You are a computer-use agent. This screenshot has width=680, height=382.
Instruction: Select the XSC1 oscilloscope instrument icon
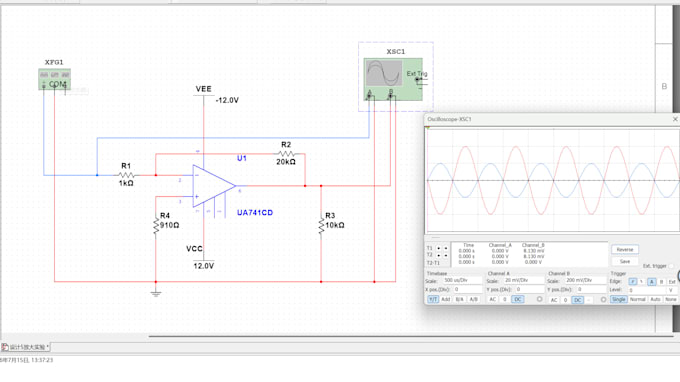click(x=393, y=79)
